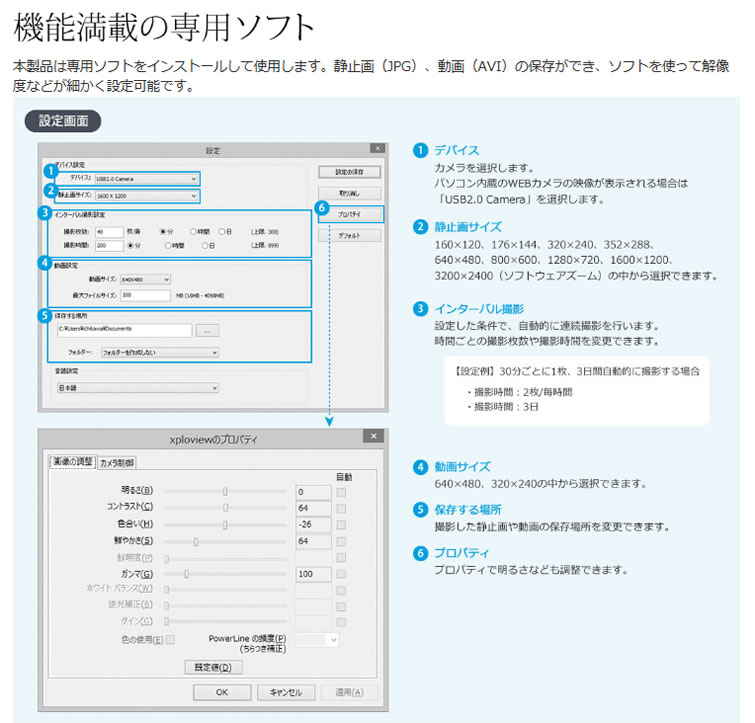The image size is (755, 723).
Task: Select 分 radio button in the 撮影枚数 row
Action: pos(163,232)
